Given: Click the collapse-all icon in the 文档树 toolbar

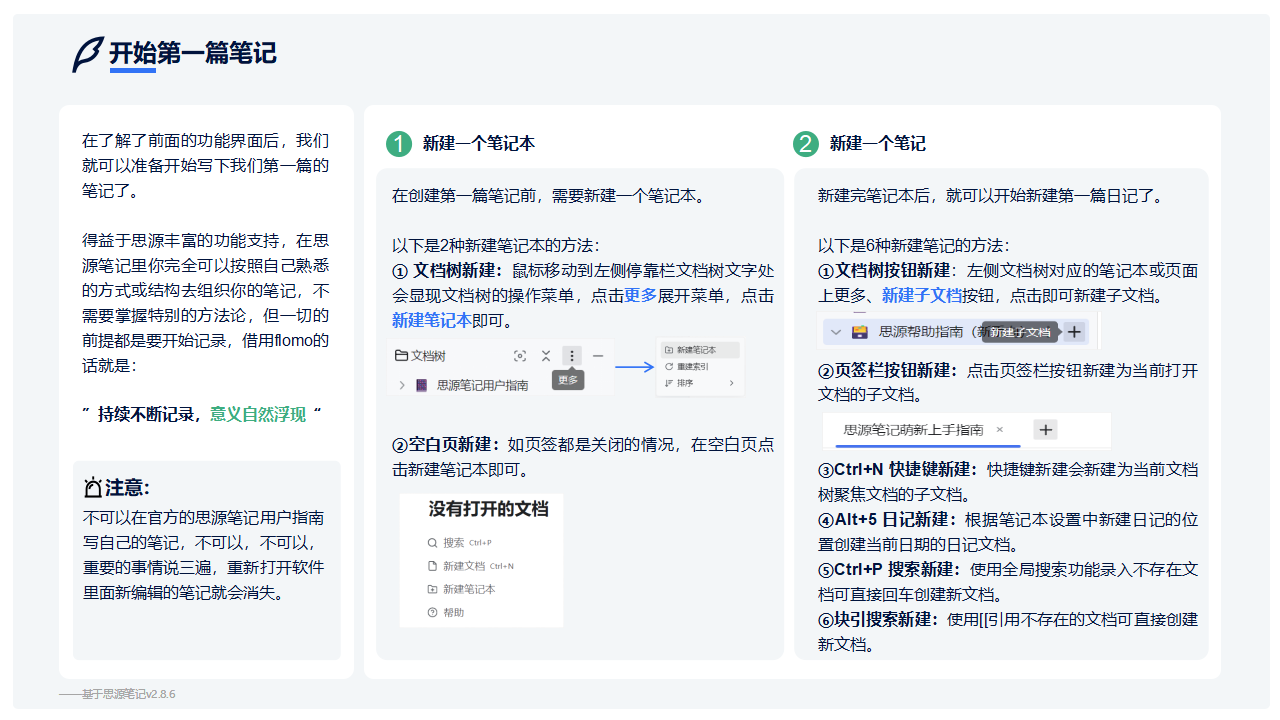Looking at the screenshot, I should point(546,356).
